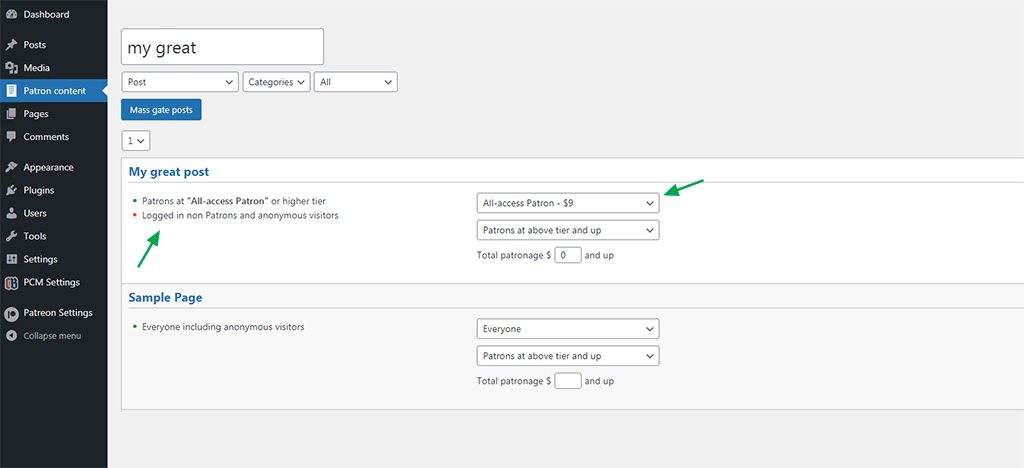Screen dimensions: 1024x468
Task: Open the Everyone tier dropdown for Sample Page
Action: pos(568,329)
